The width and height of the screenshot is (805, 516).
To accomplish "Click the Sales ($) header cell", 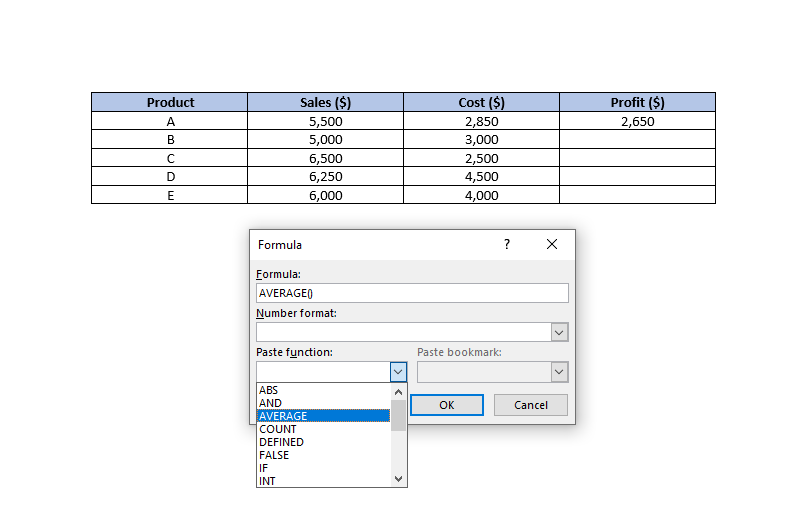I will pyautogui.click(x=325, y=102).
